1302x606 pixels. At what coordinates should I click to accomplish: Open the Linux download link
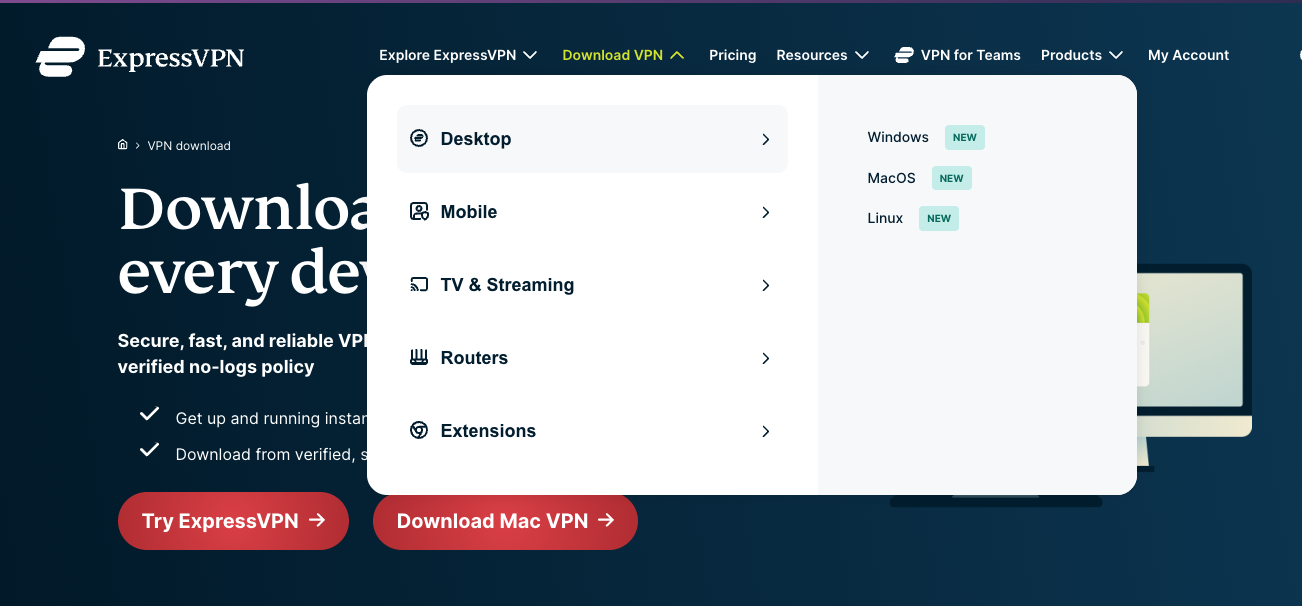coord(885,218)
